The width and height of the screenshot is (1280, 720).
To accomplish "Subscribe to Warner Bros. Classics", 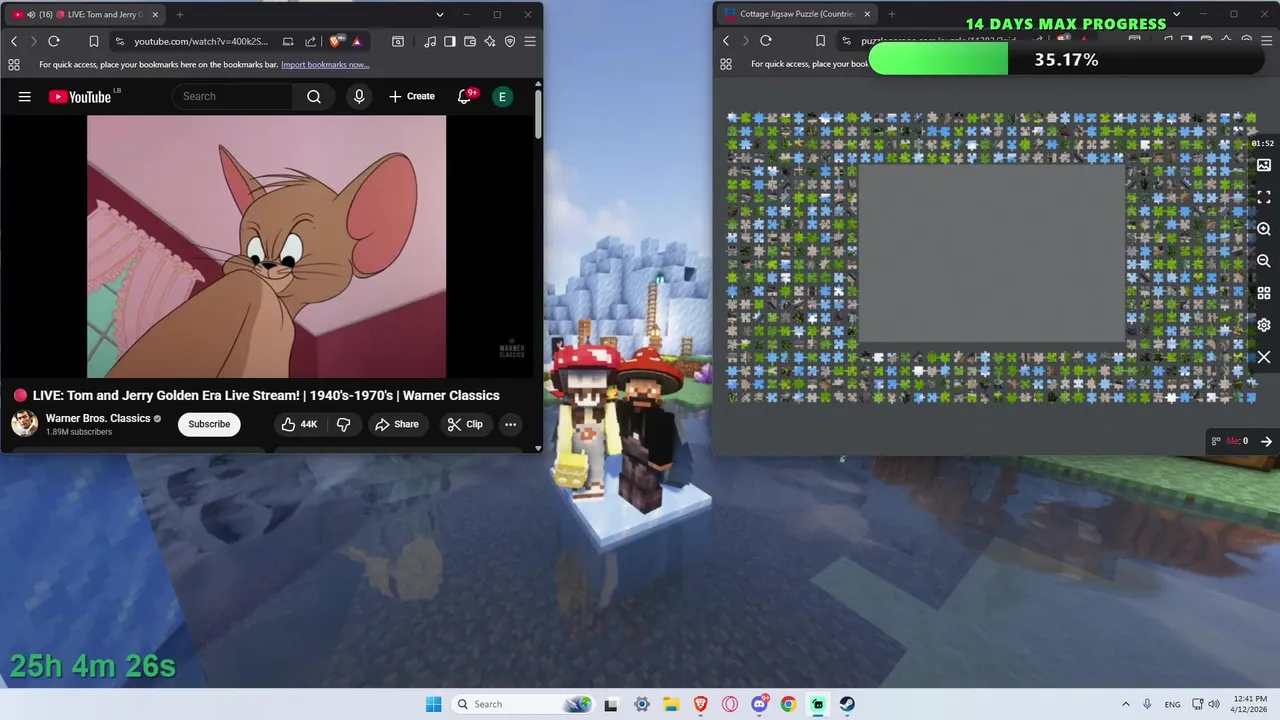I will 209,424.
